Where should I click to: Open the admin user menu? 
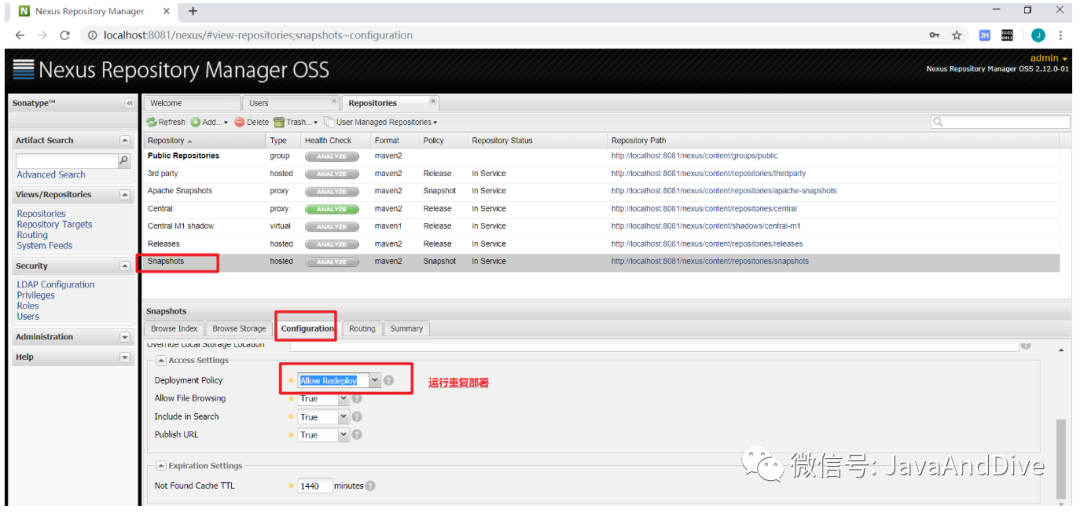[1049, 59]
